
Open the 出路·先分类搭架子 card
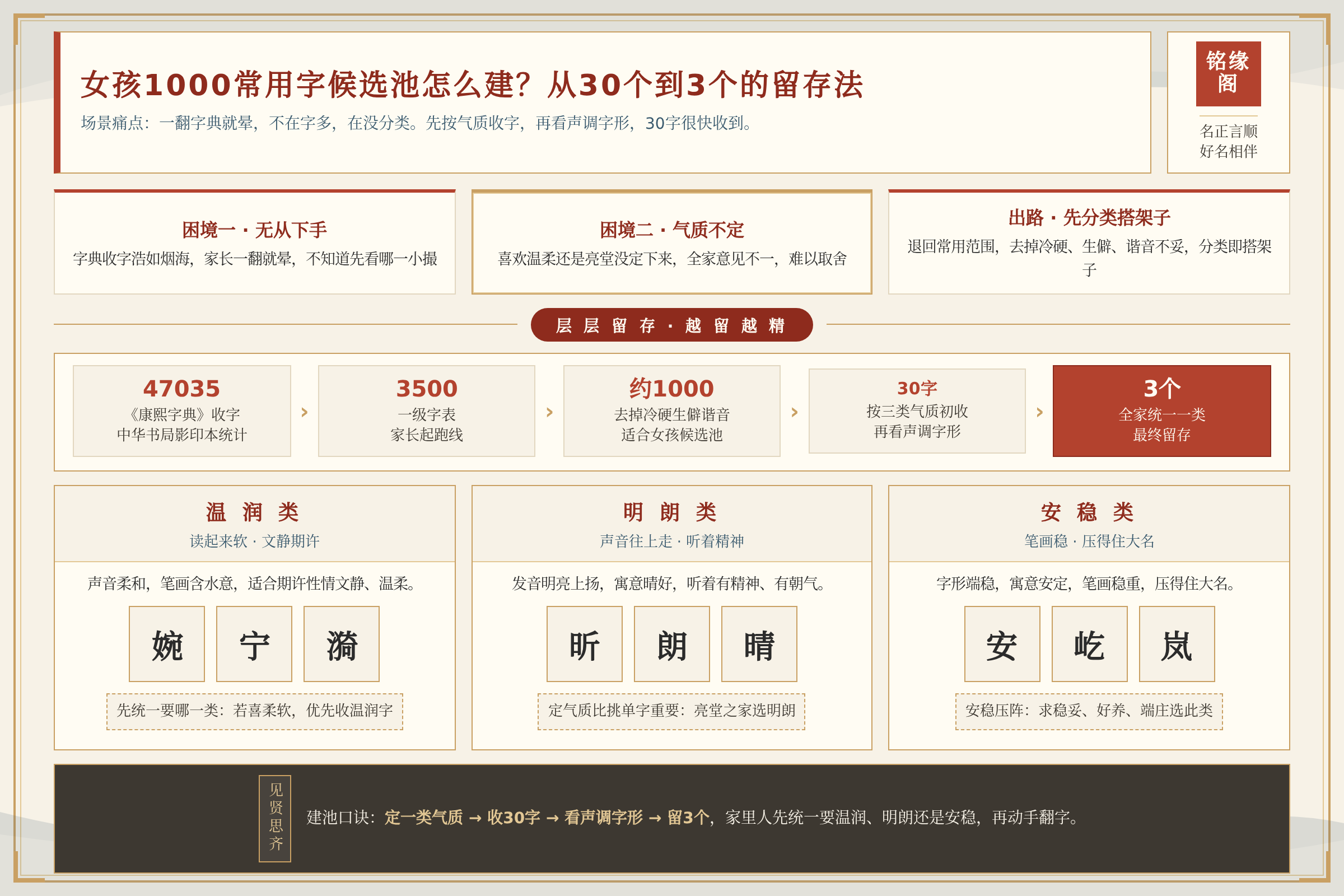point(1089,242)
